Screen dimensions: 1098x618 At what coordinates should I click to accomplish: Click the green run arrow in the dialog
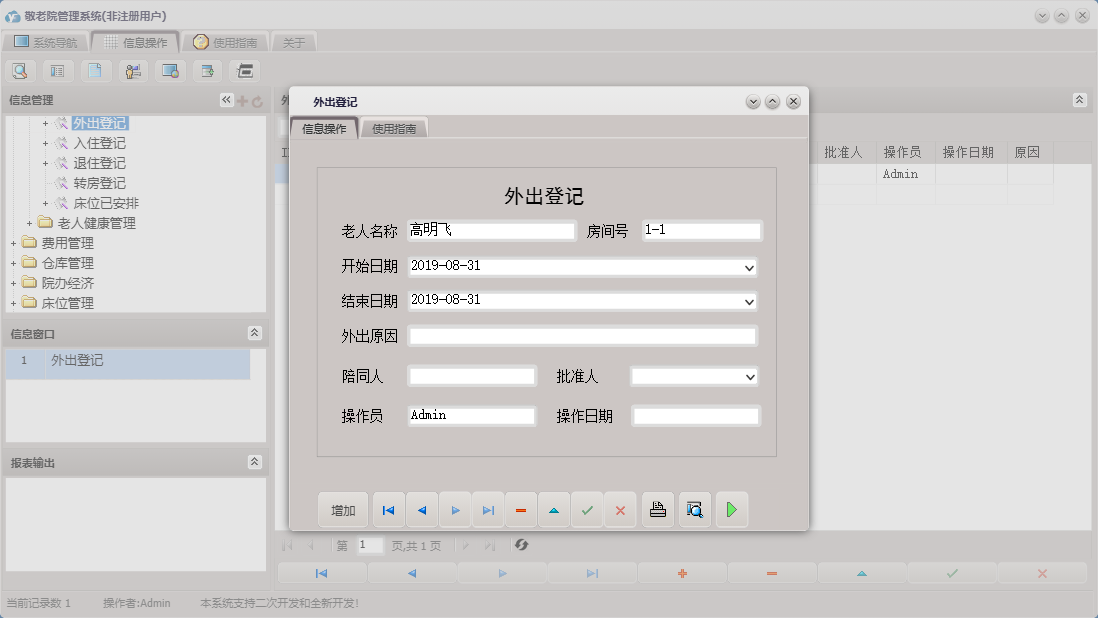tap(731, 509)
